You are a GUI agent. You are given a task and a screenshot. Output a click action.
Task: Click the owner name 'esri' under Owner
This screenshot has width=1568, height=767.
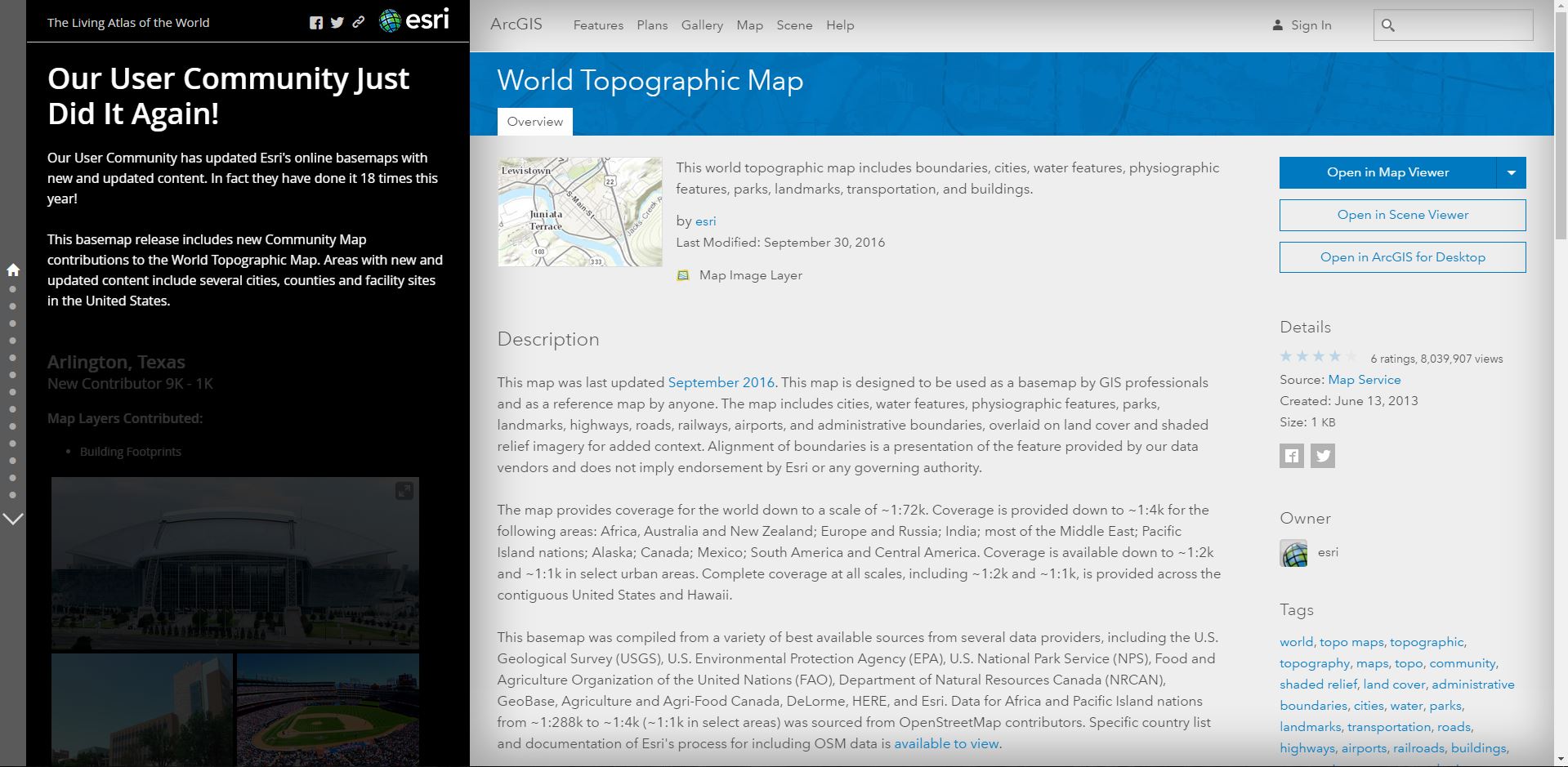point(1328,553)
